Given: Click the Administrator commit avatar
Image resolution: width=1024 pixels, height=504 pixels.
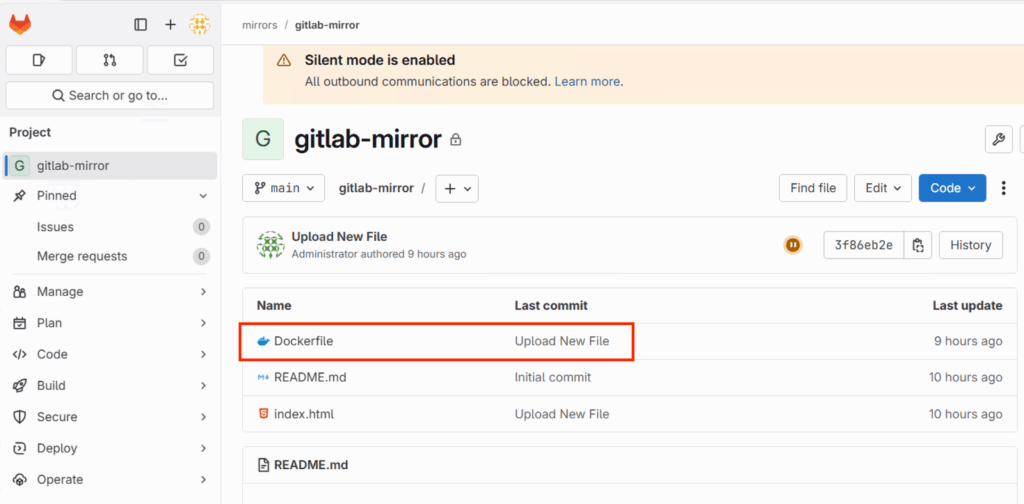Looking at the screenshot, I should click(270, 245).
